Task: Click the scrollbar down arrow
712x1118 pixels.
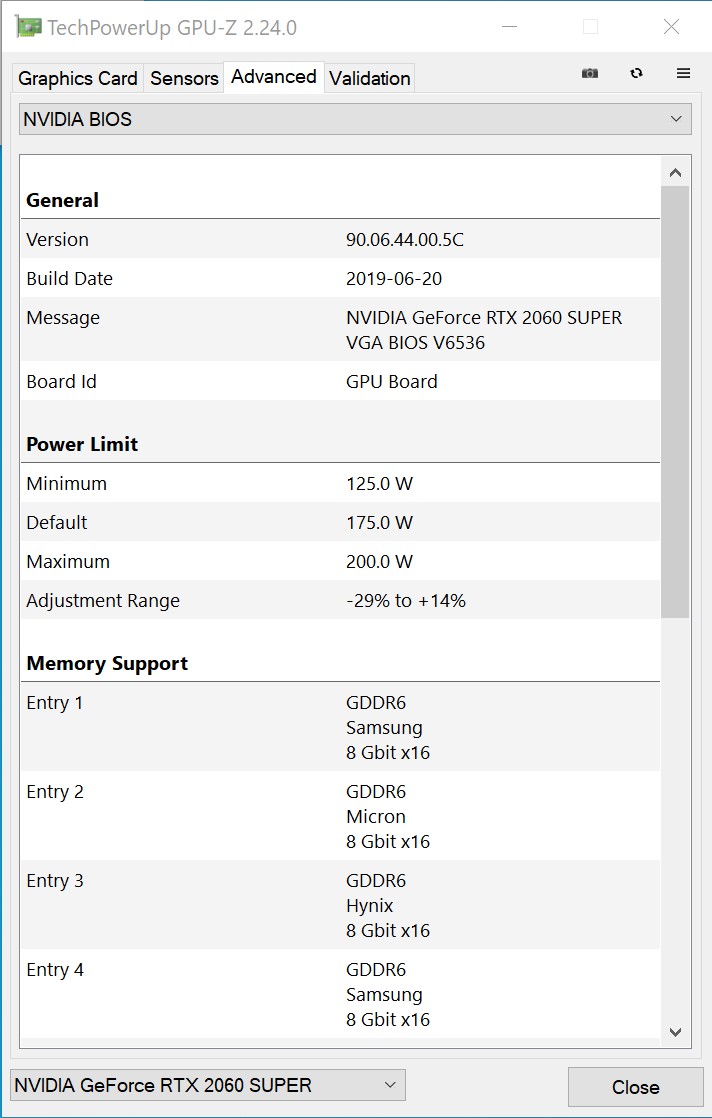Action: coord(676,1032)
